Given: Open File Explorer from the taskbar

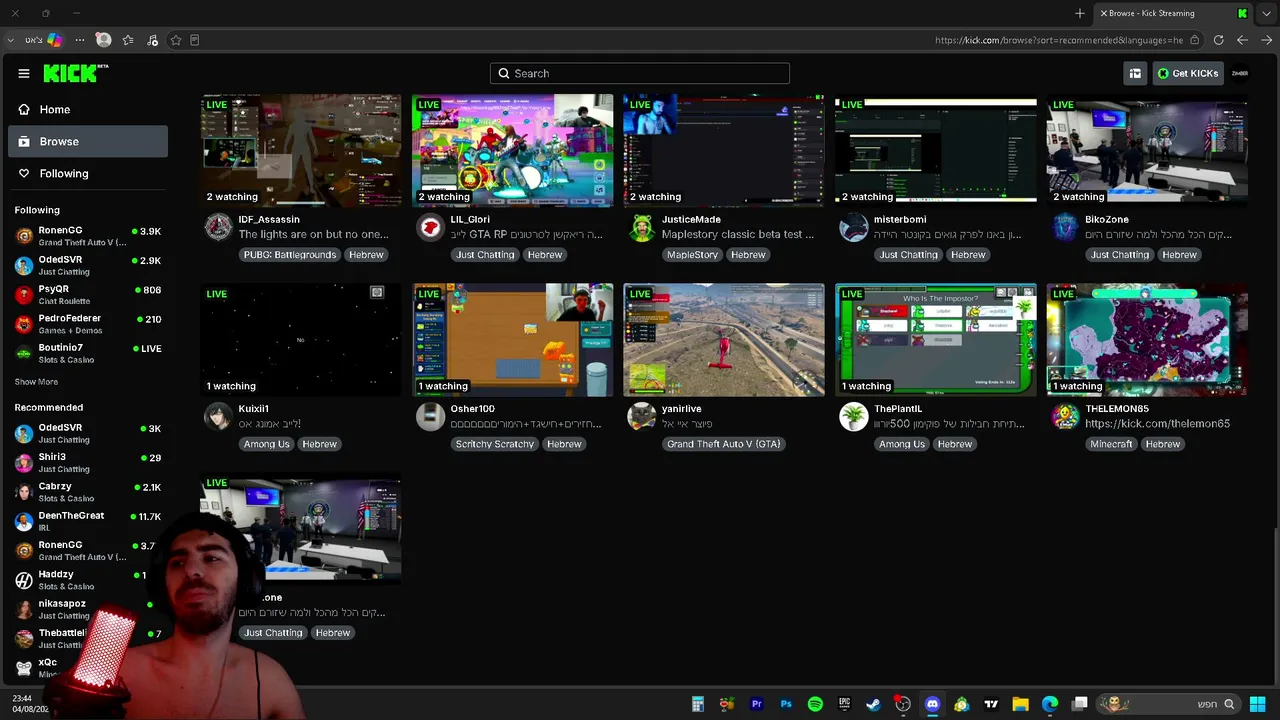Looking at the screenshot, I should pos(1020,704).
